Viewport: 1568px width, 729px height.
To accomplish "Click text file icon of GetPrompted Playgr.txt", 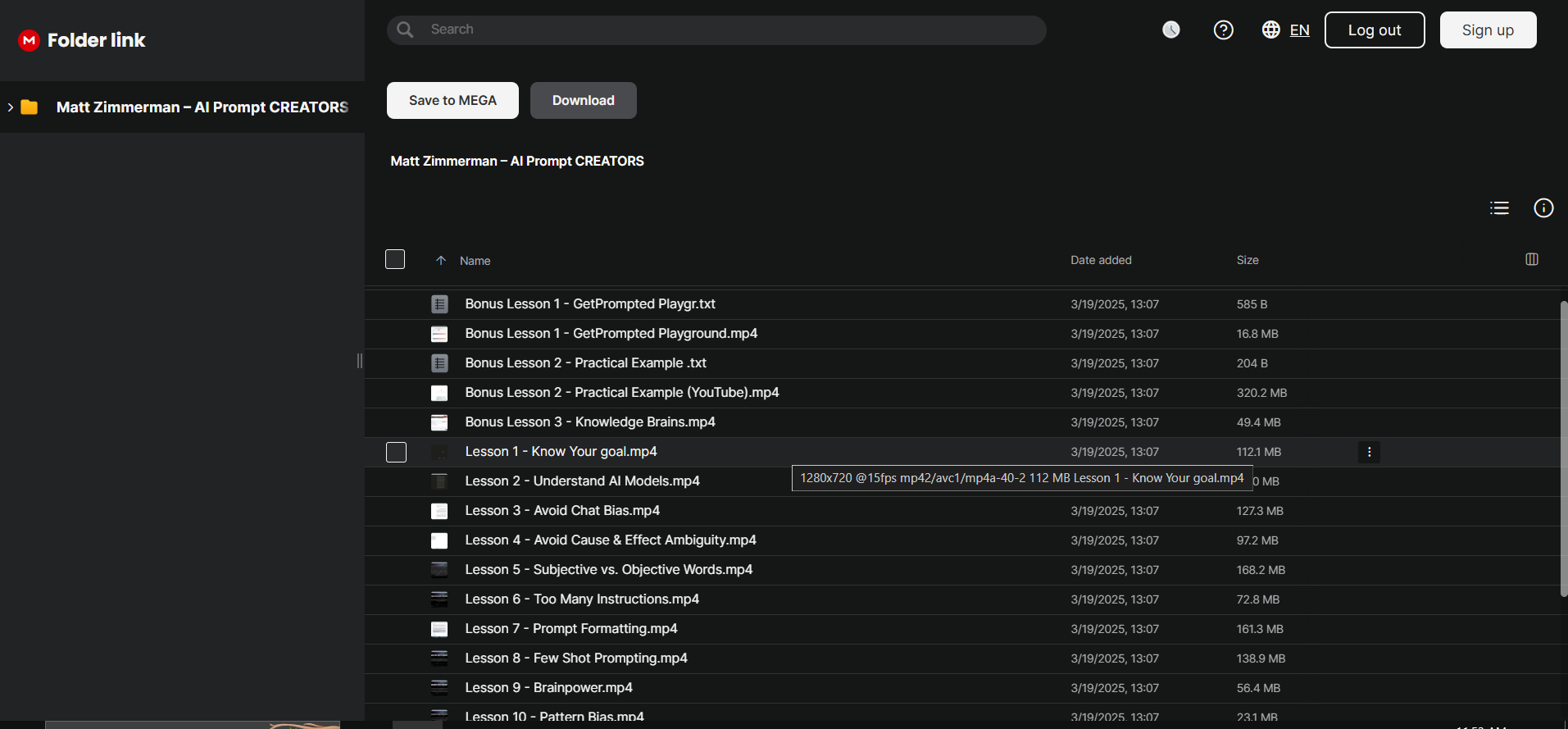I will click(439, 304).
